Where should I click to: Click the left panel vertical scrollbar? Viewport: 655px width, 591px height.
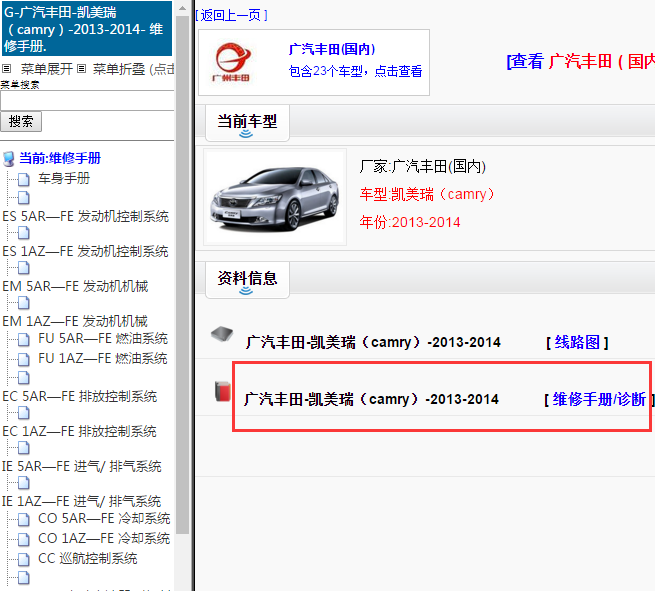(183, 275)
